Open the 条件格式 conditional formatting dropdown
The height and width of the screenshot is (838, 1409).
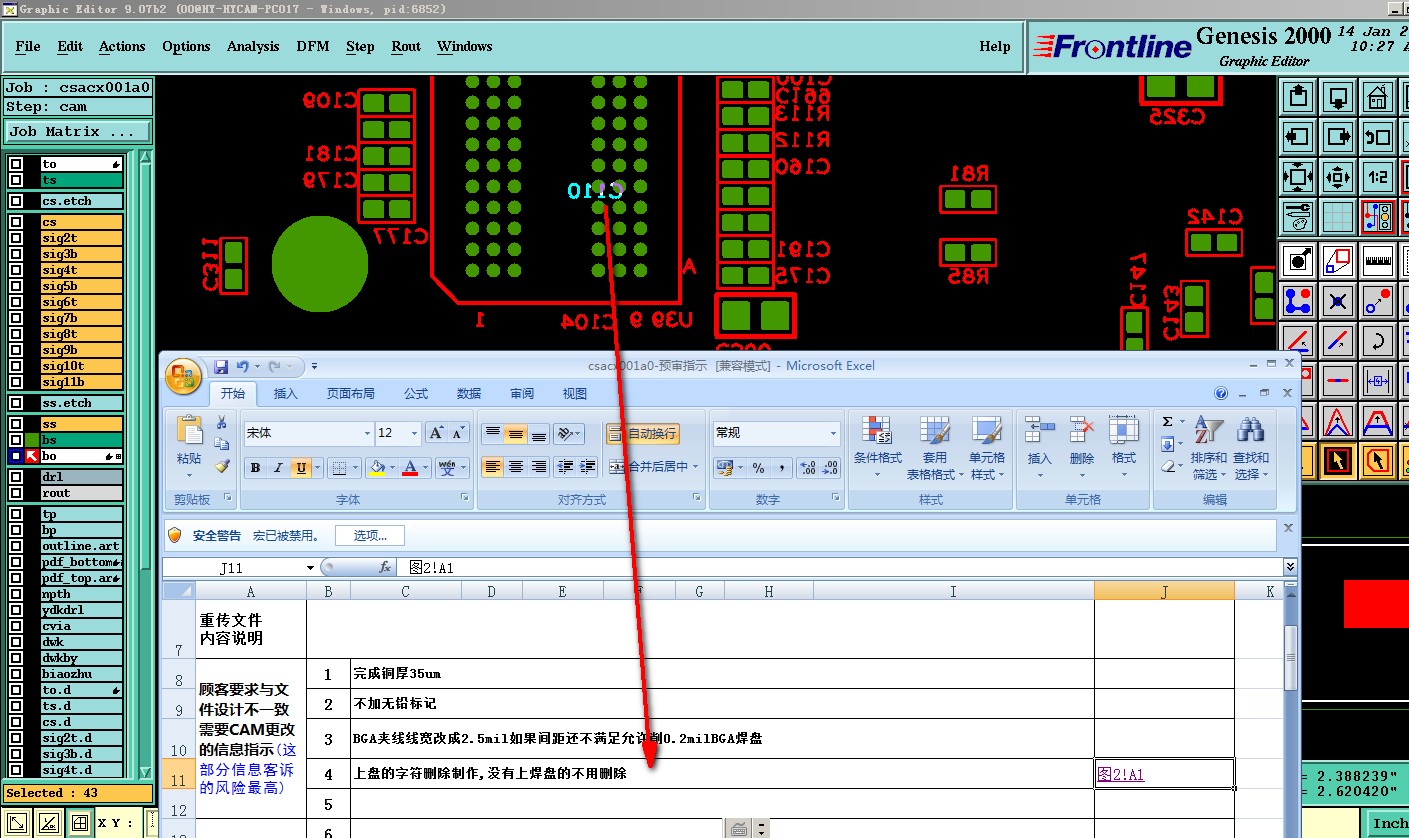click(877, 446)
